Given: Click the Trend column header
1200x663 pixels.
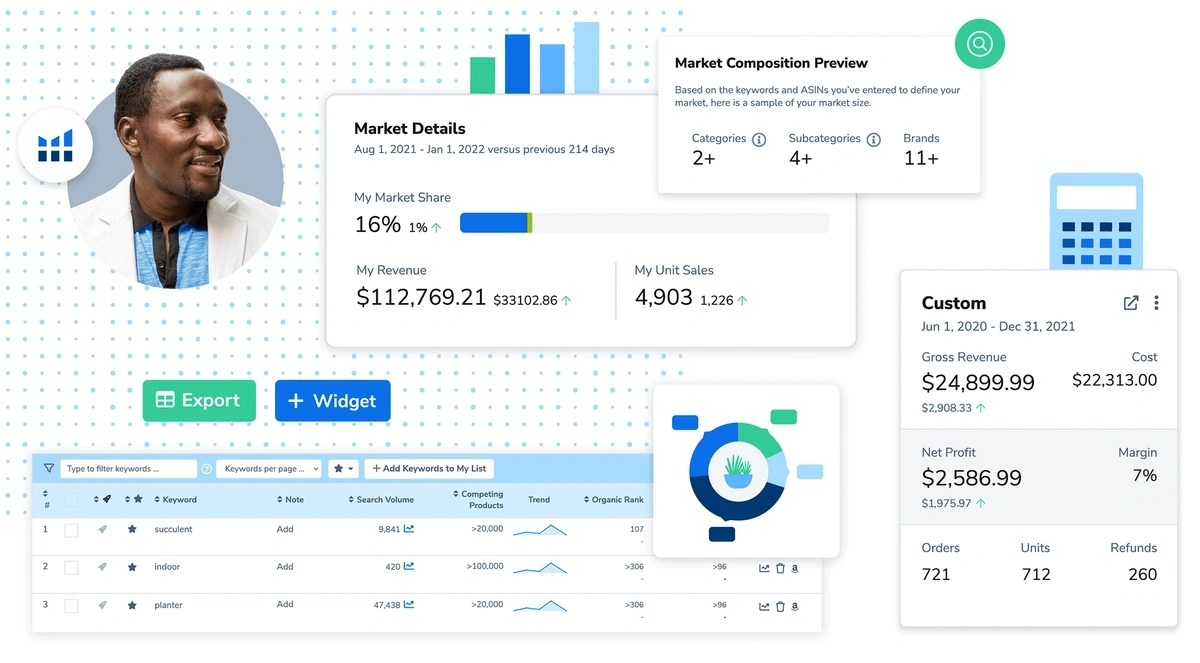Looking at the screenshot, I should click(539, 499).
